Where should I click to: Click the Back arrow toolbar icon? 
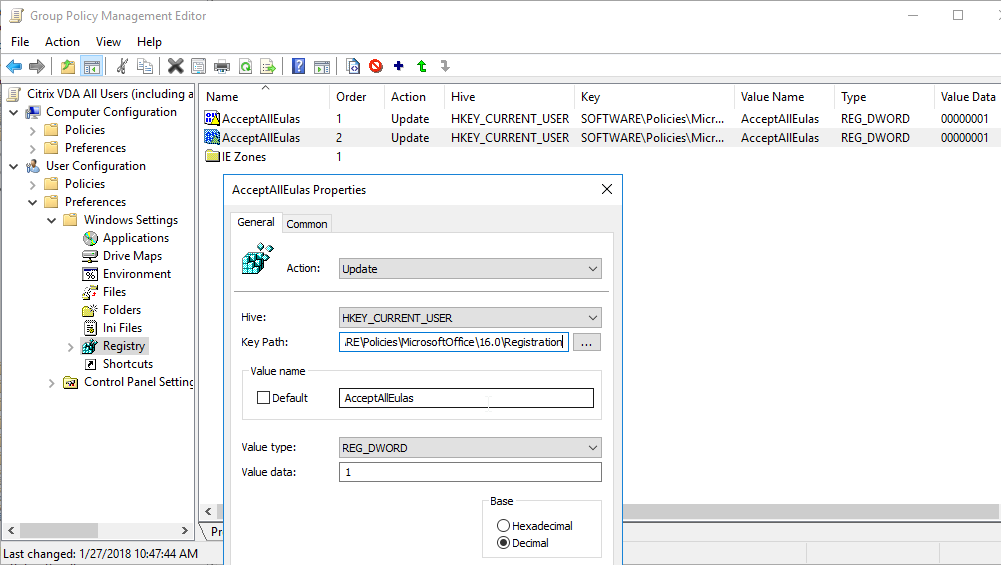(14, 66)
